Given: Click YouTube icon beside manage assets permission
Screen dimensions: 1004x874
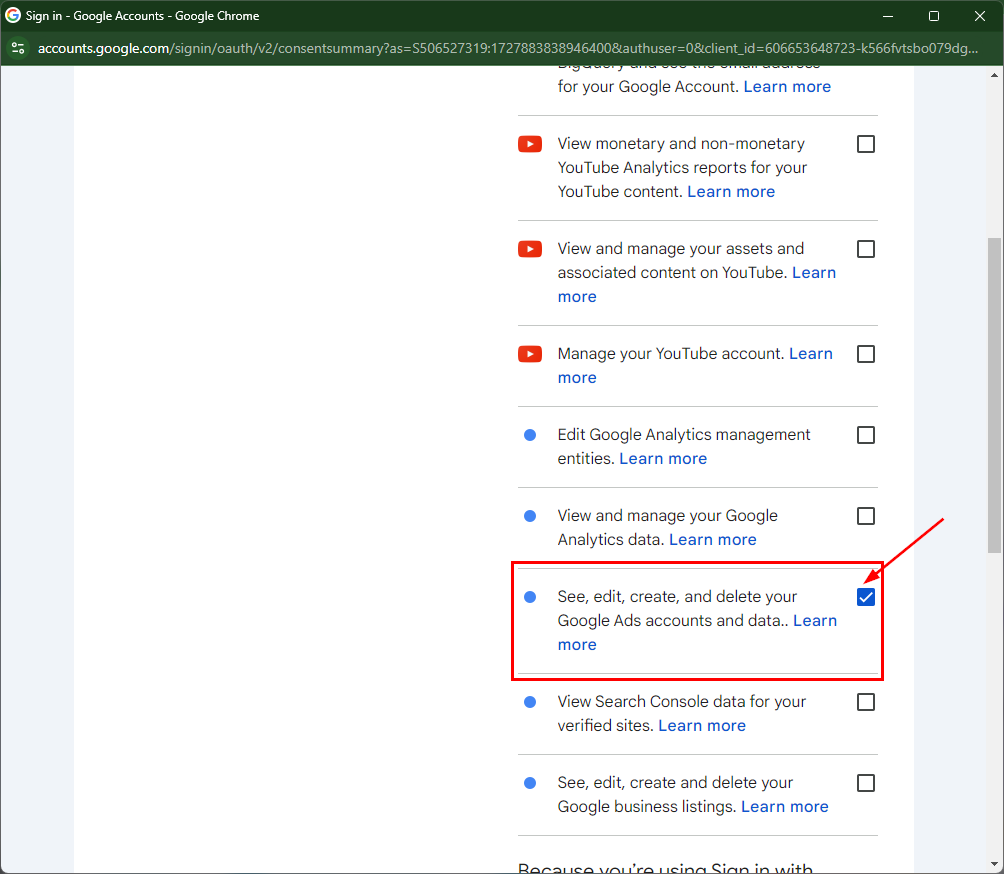Looking at the screenshot, I should (530, 249).
